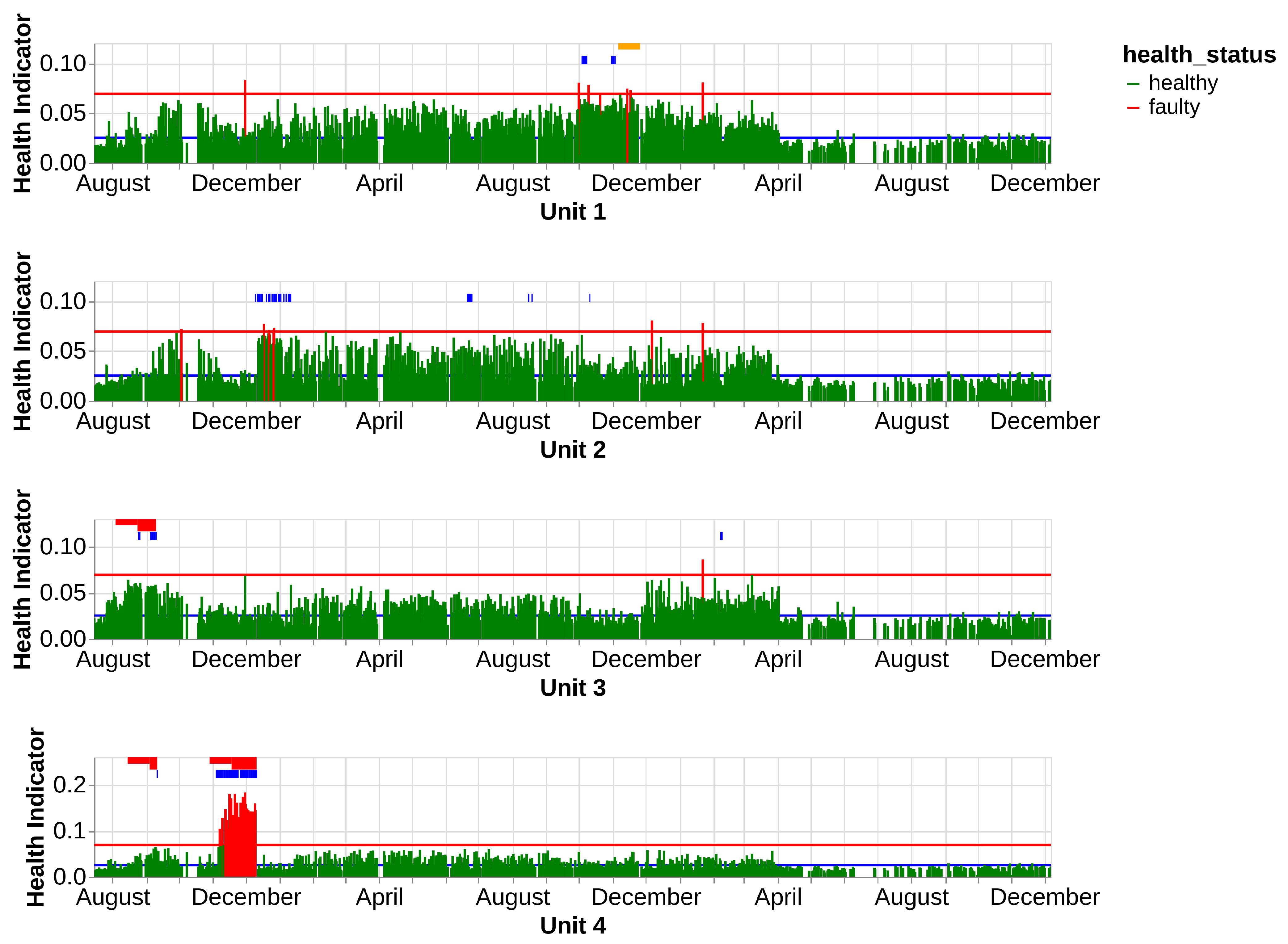Image resolution: width=1288 pixels, height=944 pixels.
Task: Click the Unit 4 chart title
Action: coord(573,926)
